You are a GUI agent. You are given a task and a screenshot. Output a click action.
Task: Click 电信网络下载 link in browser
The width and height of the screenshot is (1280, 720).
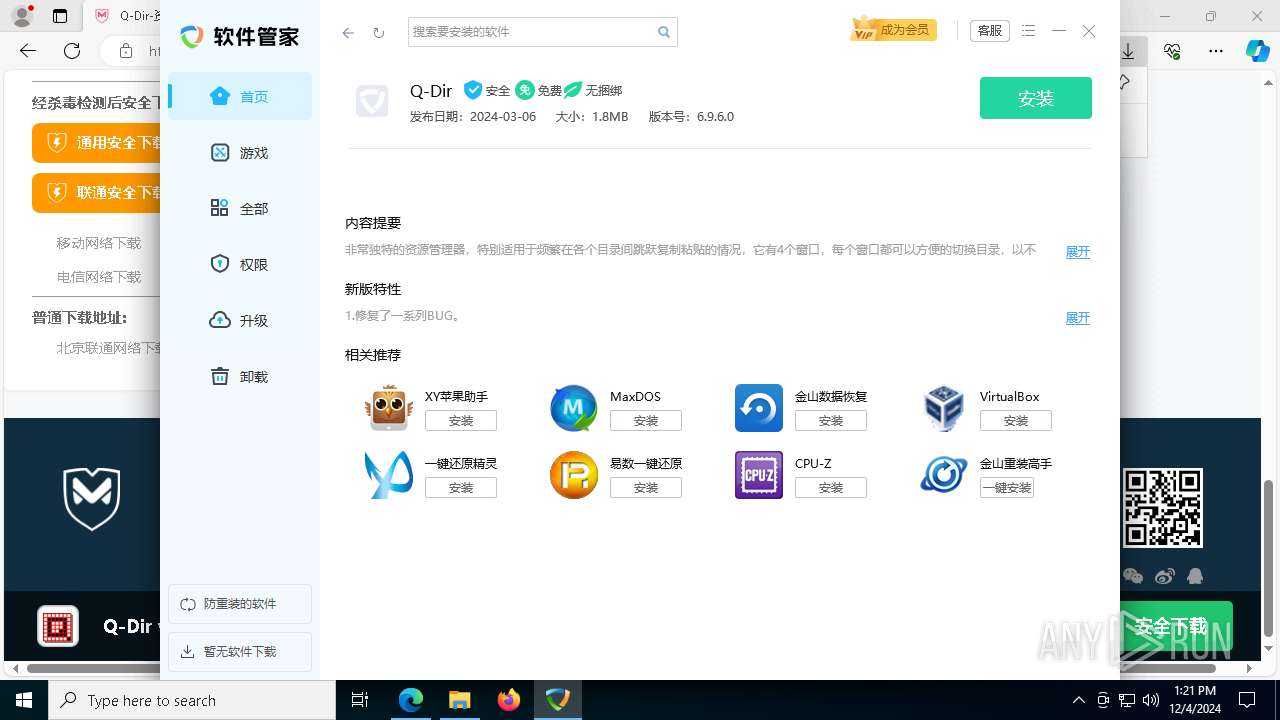99,277
